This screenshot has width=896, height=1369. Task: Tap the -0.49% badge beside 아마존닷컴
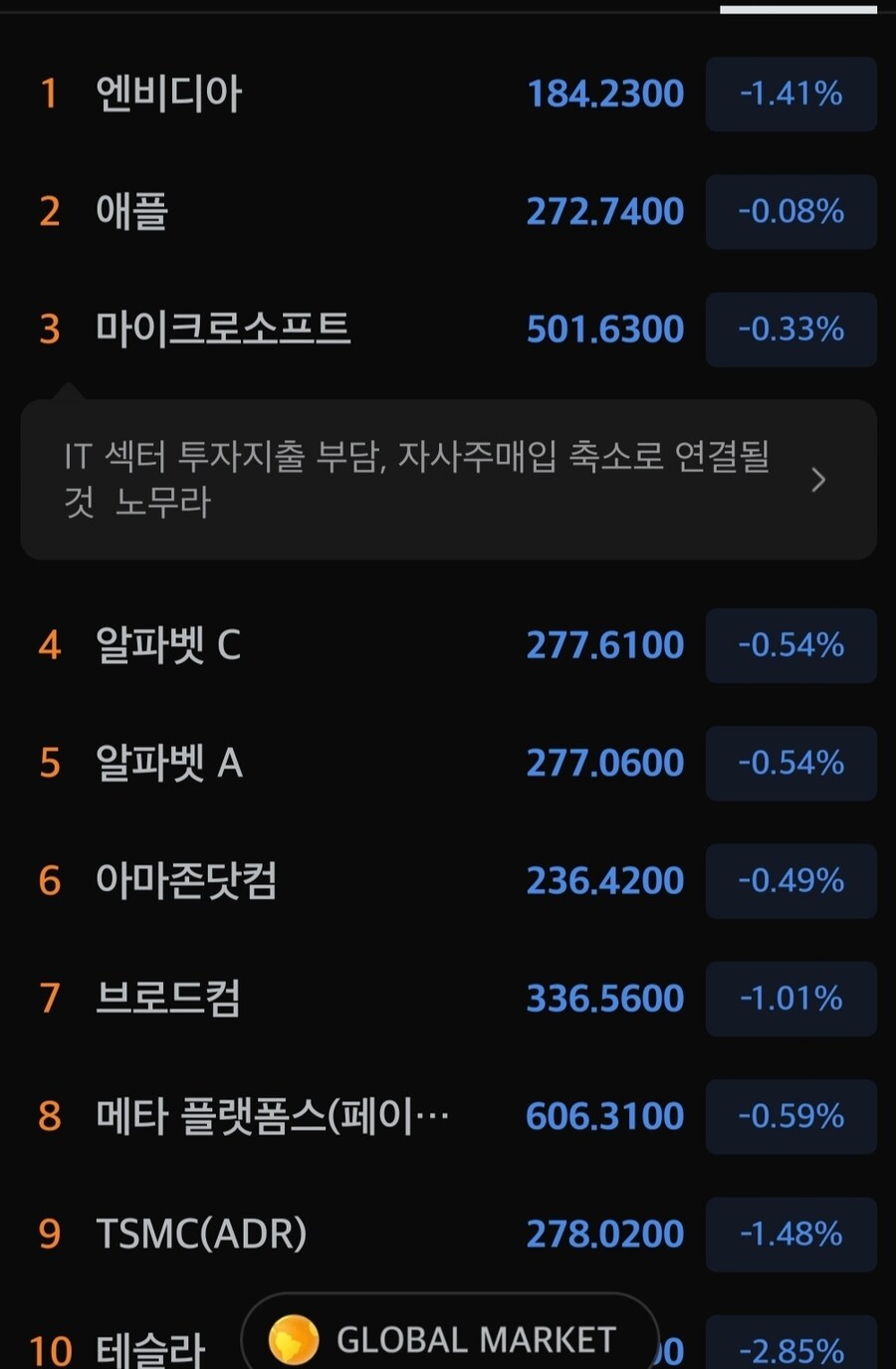coord(790,881)
